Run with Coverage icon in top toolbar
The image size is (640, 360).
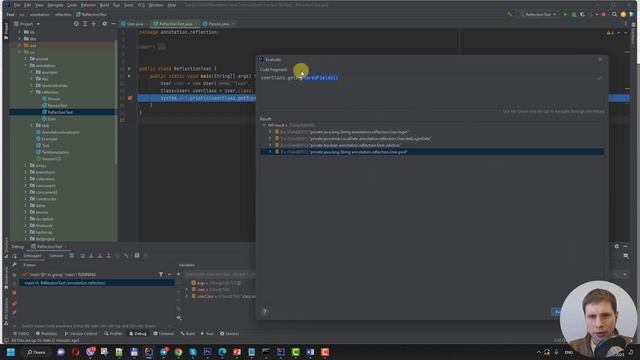click(582, 14)
